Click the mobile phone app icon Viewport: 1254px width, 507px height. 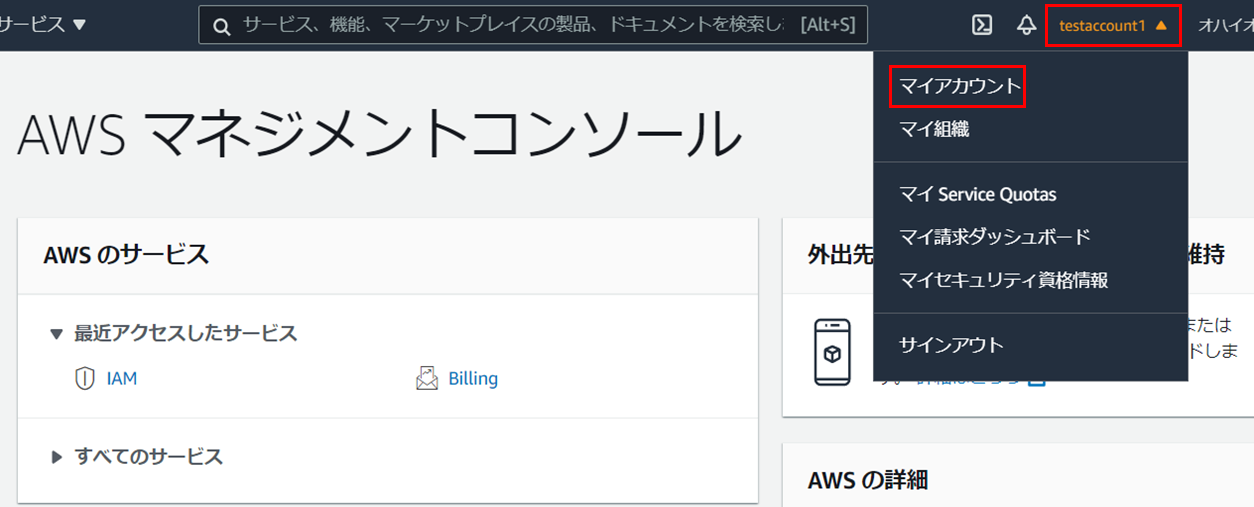click(832, 353)
